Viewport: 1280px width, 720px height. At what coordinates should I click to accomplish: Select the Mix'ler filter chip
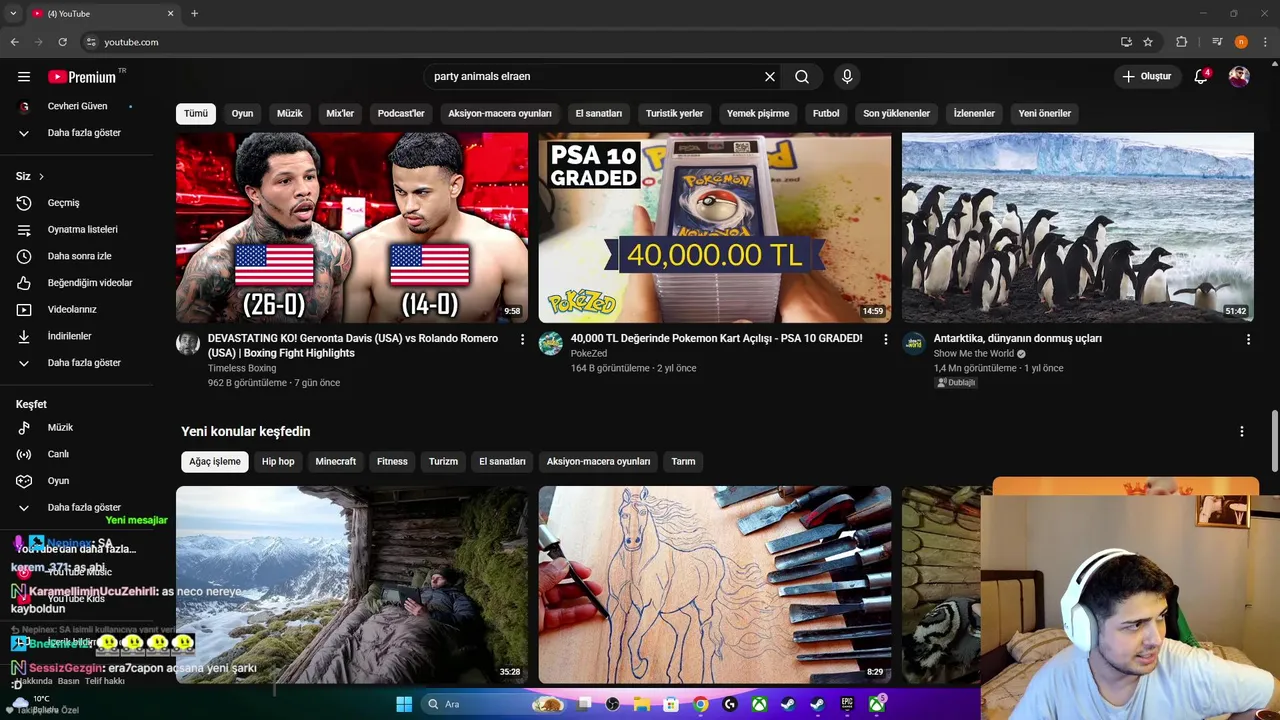[340, 113]
